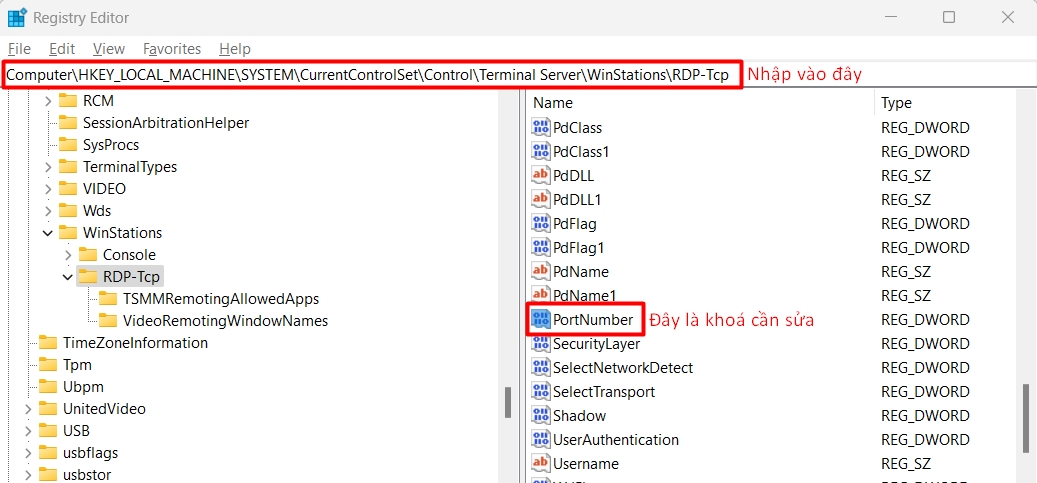Click the SecurityLayer DWORD icon
Viewport: 1037px width, 483px height.
pyautogui.click(x=541, y=344)
